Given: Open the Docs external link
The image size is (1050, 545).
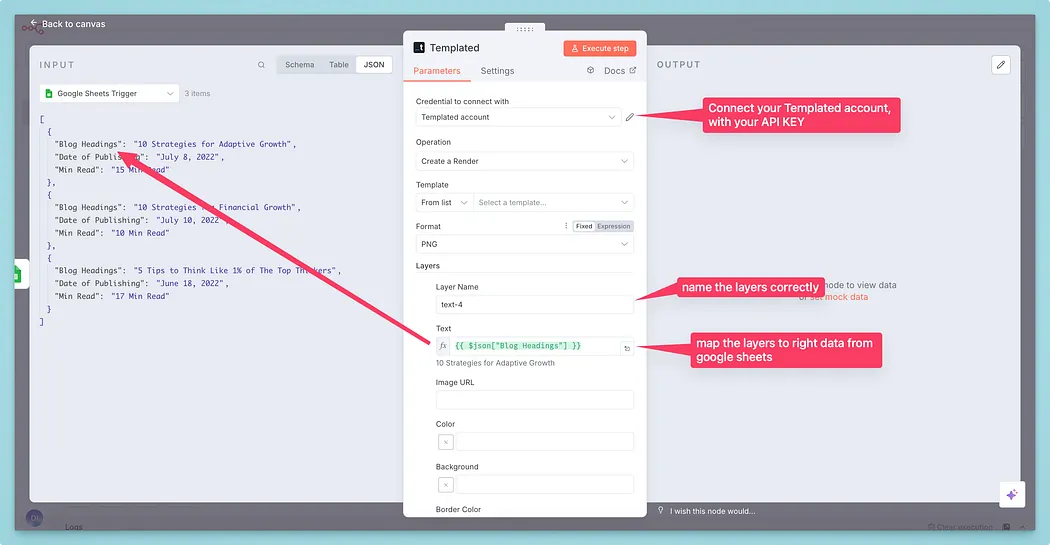Looking at the screenshot, I should pyautogui.click(x=620, y=71).
